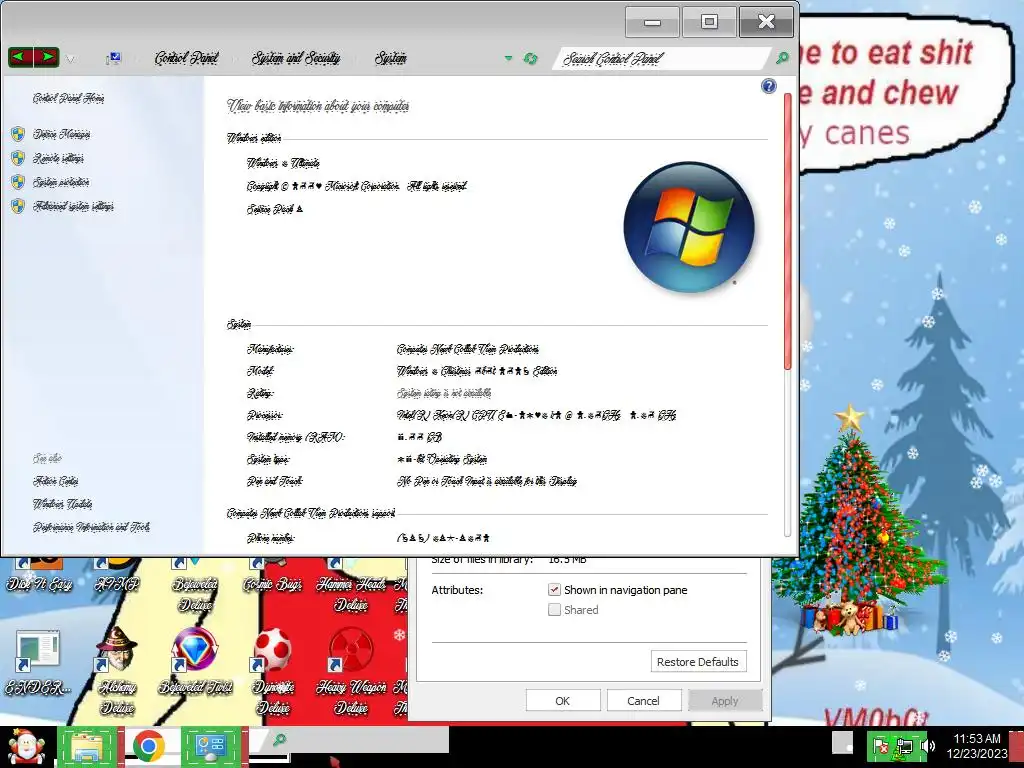The image size is (1024, 768).
Task: Toggle Shown in navigation pane checkbox
Action: point(554,590)
